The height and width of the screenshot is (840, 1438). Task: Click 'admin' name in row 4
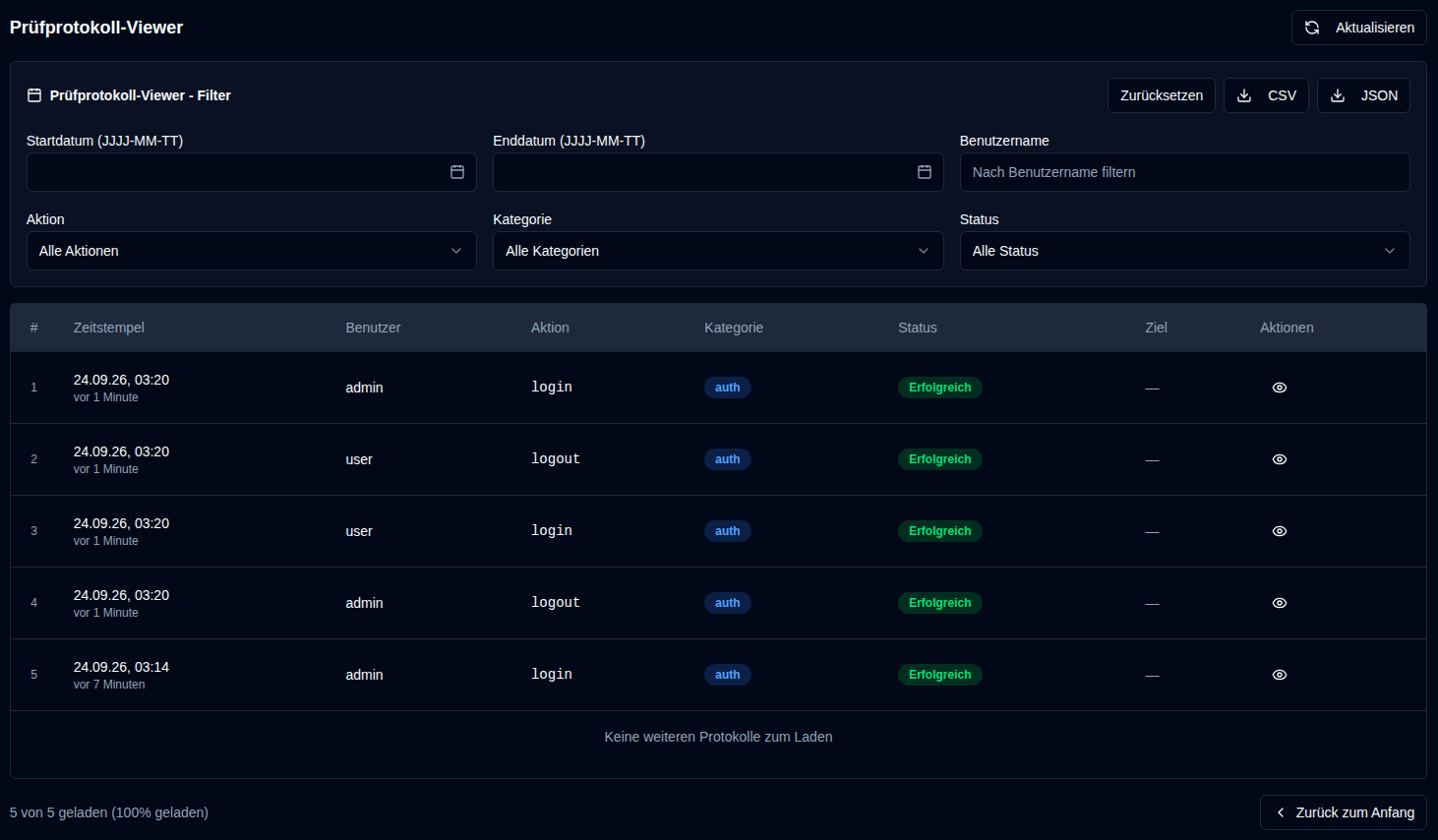(364, 603)
